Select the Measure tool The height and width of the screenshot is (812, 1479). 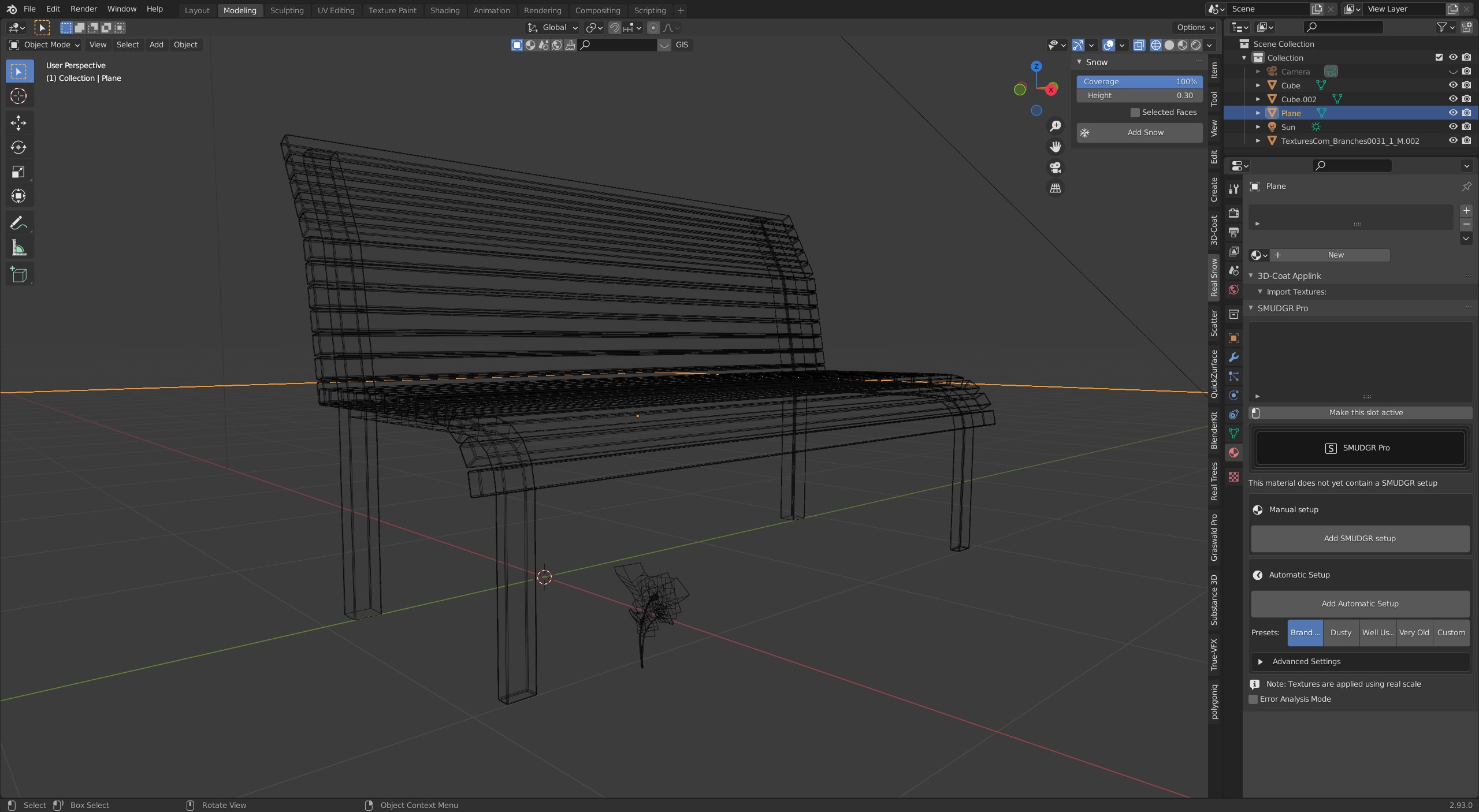(x=18, y=248)
